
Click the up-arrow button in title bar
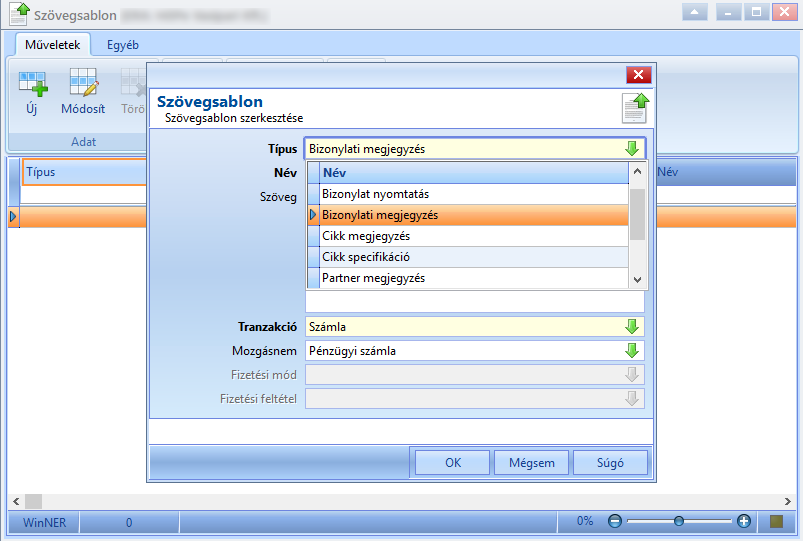coord(694,12)
